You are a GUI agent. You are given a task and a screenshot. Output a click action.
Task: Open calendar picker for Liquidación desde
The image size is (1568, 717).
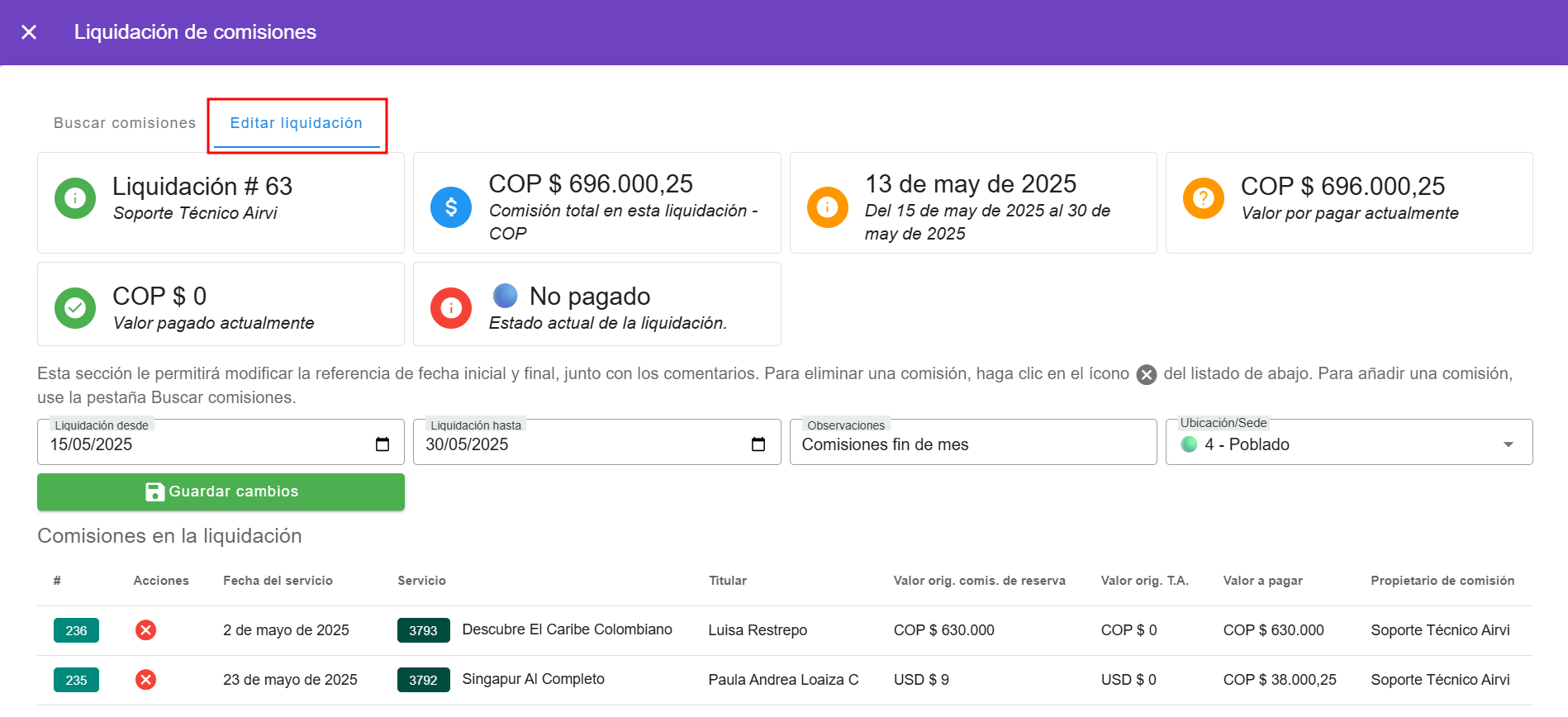pos(382,444)
